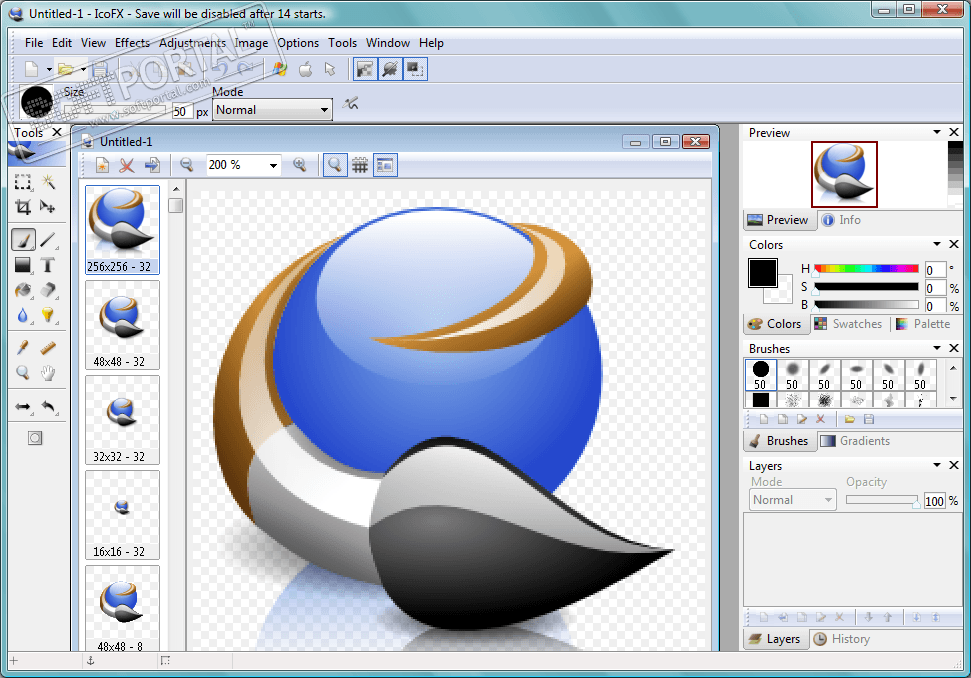Select the 48x48 - 32 image thumbnail

click(122, 325)
